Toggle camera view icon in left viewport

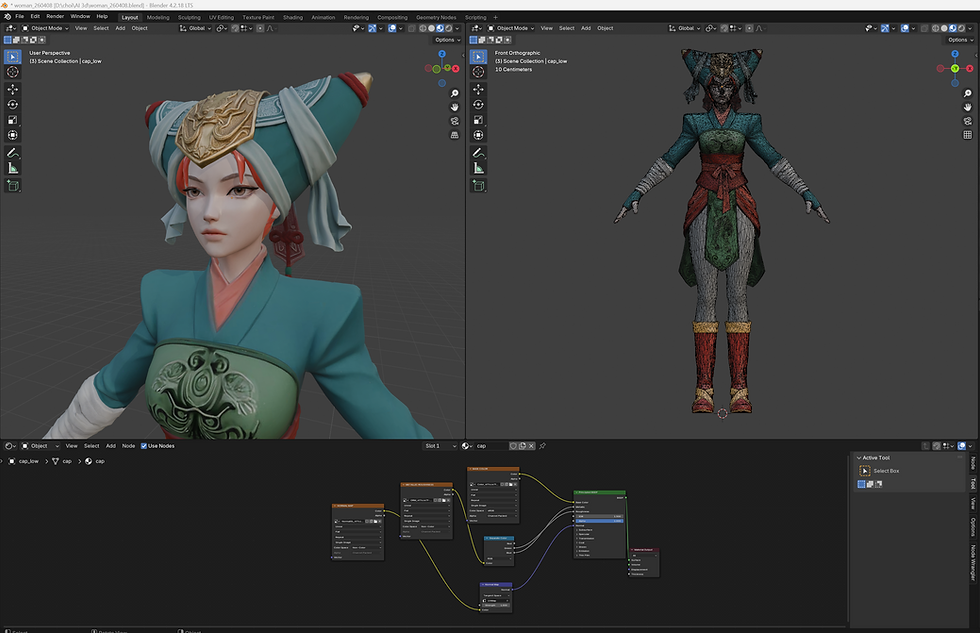tap(454, 121)
